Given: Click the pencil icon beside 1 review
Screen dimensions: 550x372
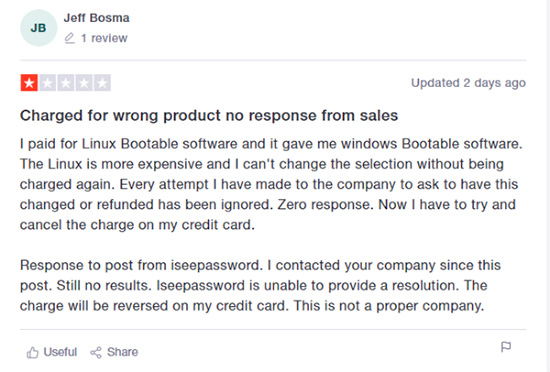Looking at the screenshot, I should tap(69, 38).
